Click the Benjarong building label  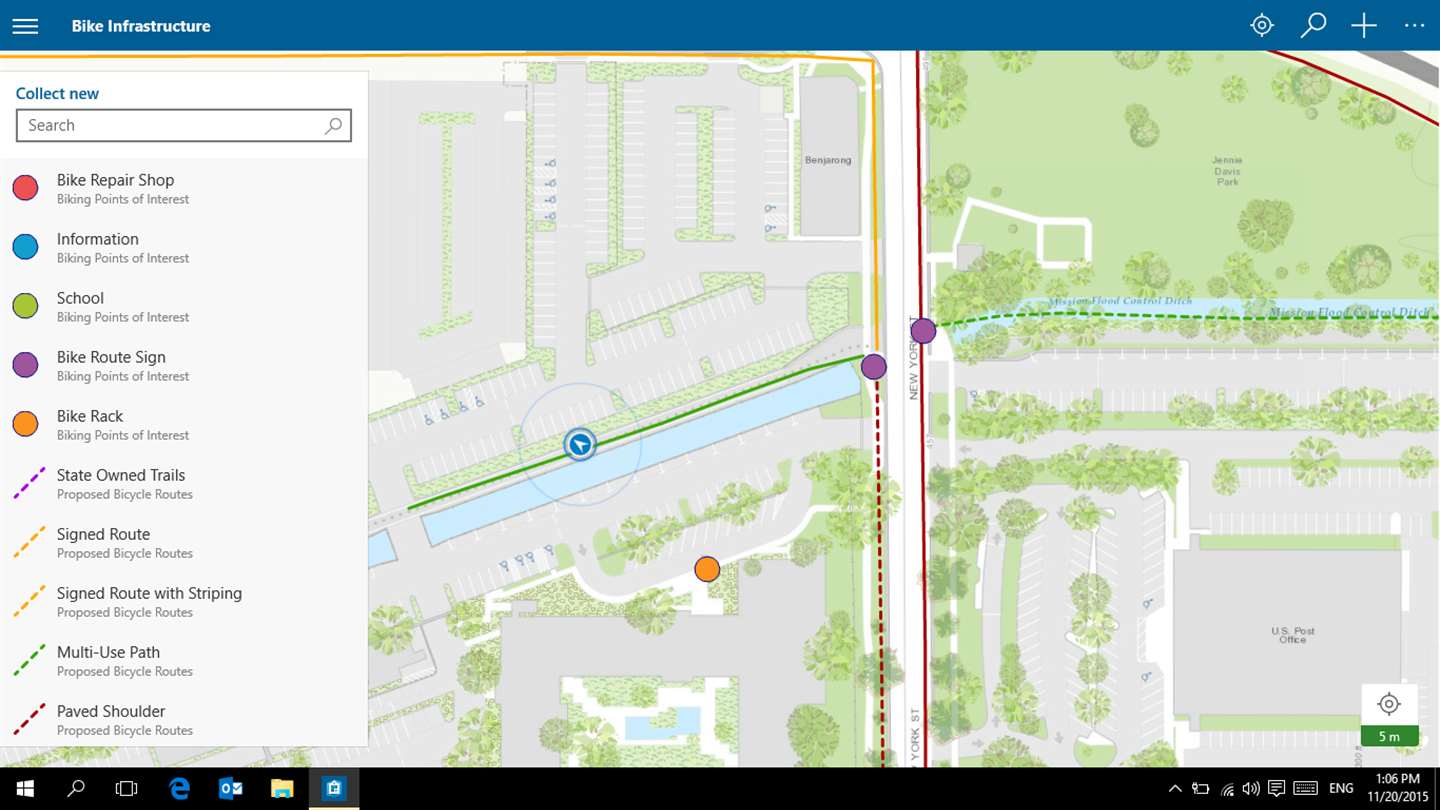tap(828, 160)
